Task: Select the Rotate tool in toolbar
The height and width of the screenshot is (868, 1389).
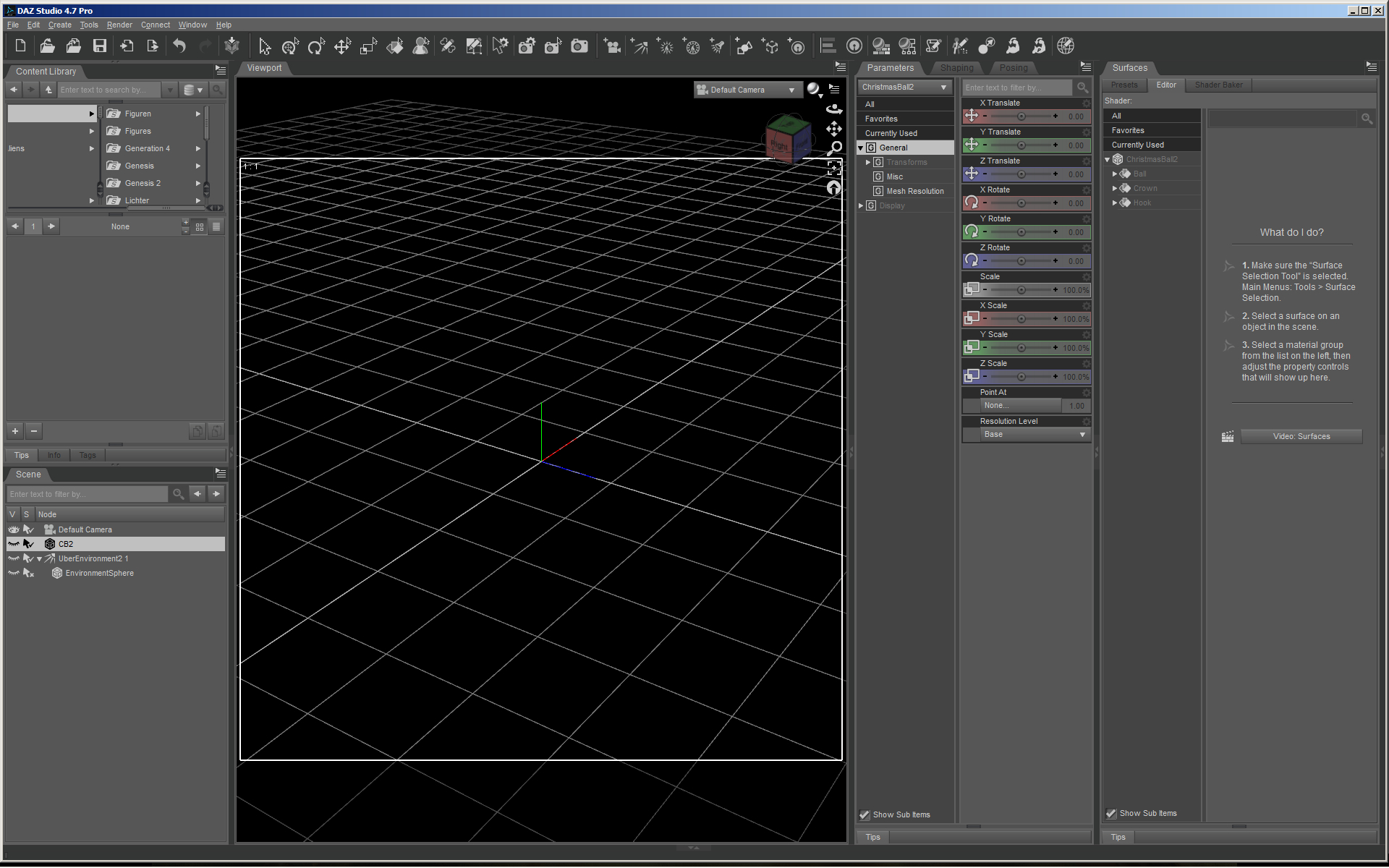Action: pyautogui.click(x=316, y=47)
